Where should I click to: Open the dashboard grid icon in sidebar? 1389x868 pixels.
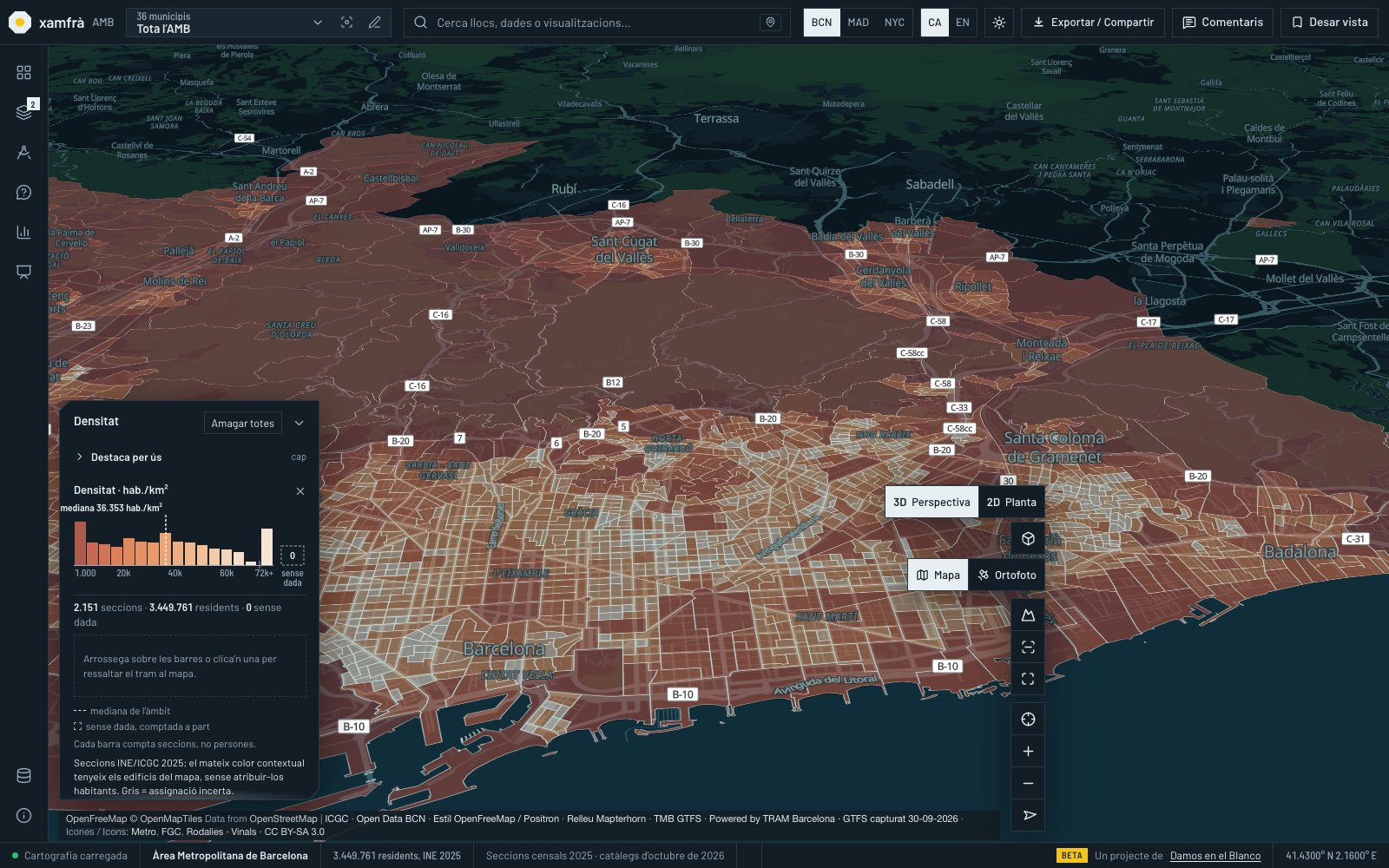(23, 72)
